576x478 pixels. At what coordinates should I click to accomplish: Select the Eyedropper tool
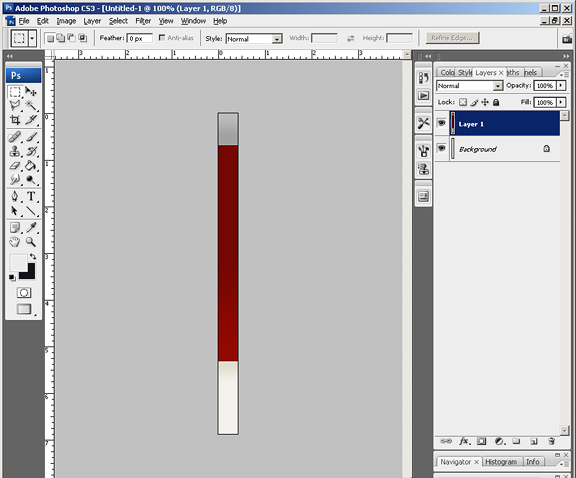click(31, 228)
